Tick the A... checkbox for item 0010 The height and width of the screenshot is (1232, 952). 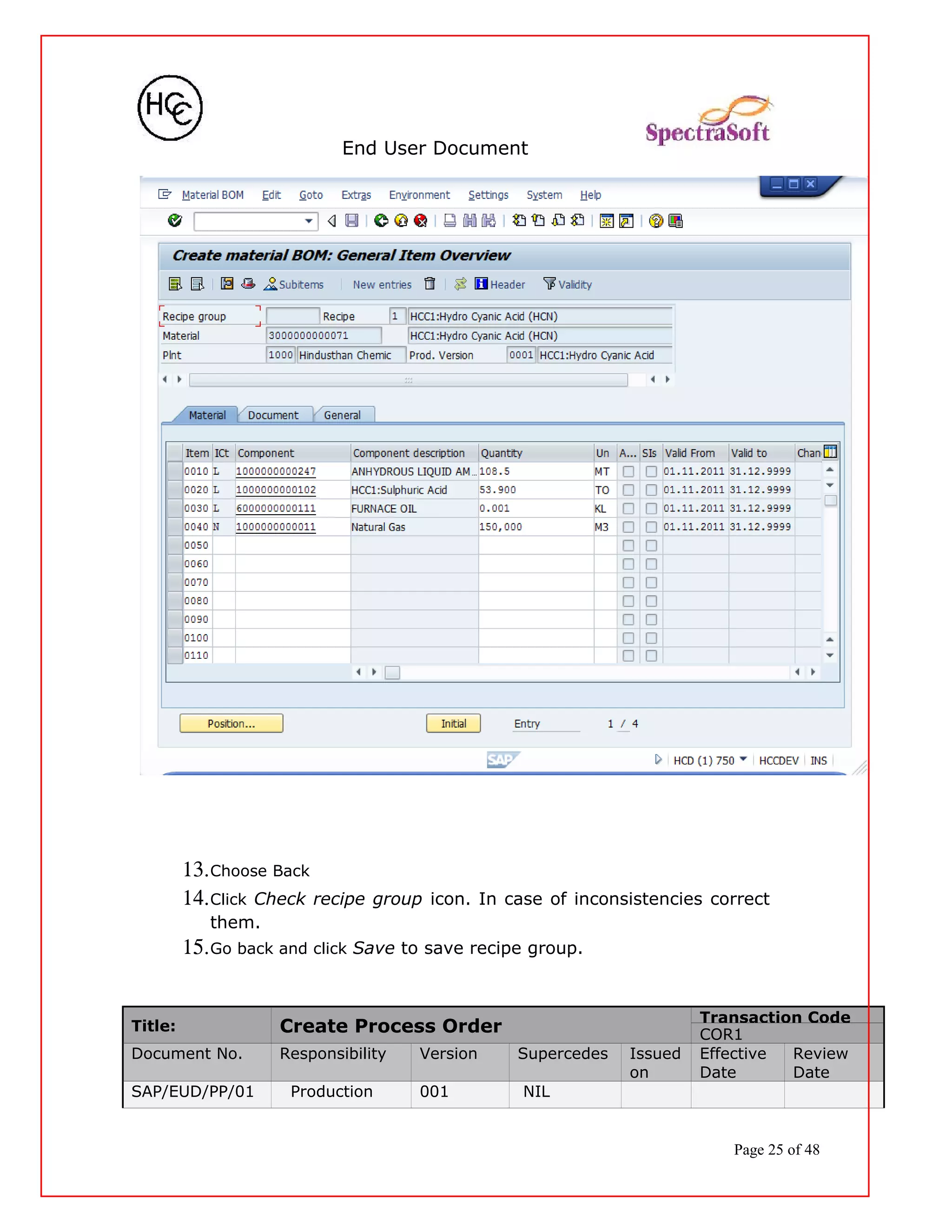click(628, 471)
